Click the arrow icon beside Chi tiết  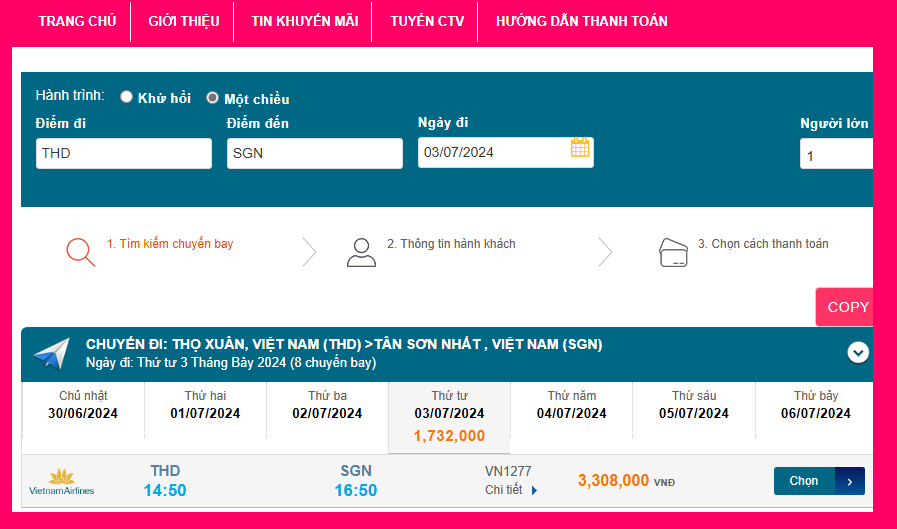tap(535, 491)
